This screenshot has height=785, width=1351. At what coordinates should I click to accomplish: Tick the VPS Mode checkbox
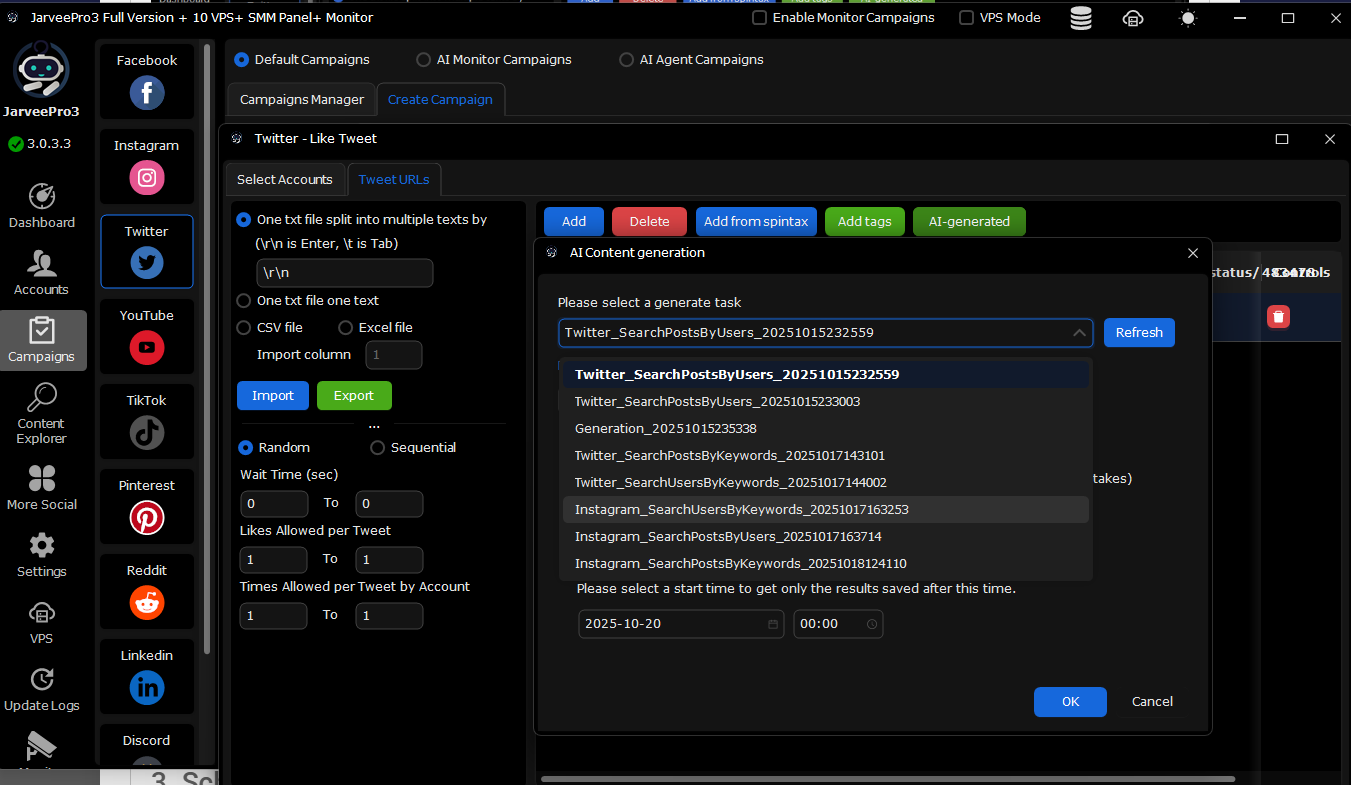click(967, 18)
